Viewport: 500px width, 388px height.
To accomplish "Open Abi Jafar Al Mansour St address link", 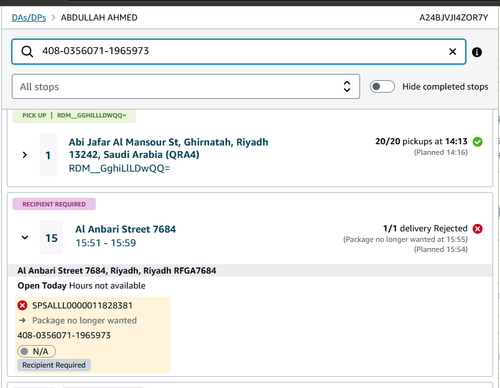I will pyautogui.click(x=168, y=148).
